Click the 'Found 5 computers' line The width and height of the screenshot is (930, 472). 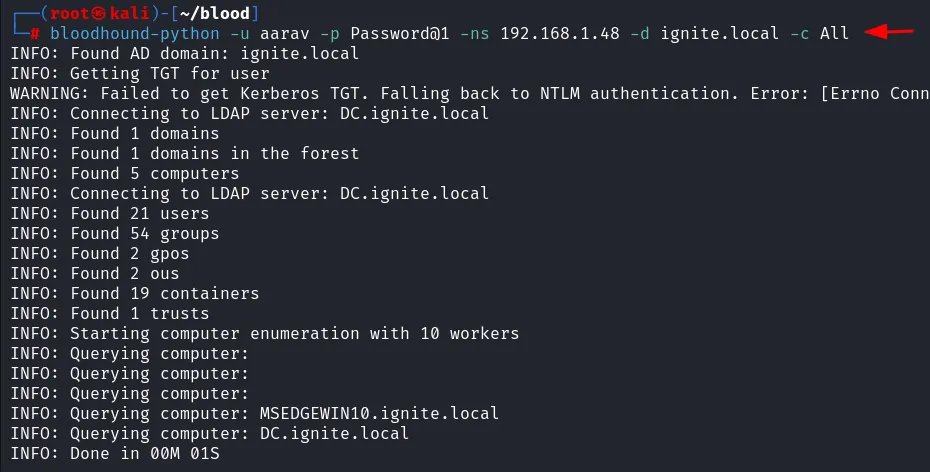[124, 173]
